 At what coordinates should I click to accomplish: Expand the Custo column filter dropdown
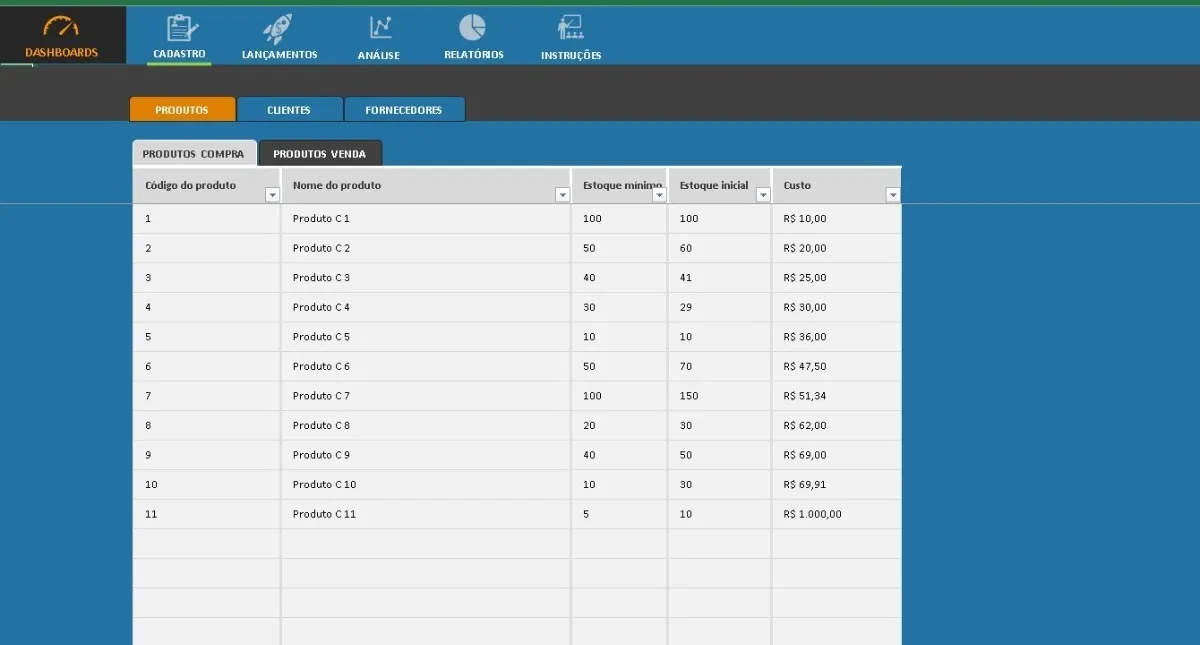click(x=893, y=195)
